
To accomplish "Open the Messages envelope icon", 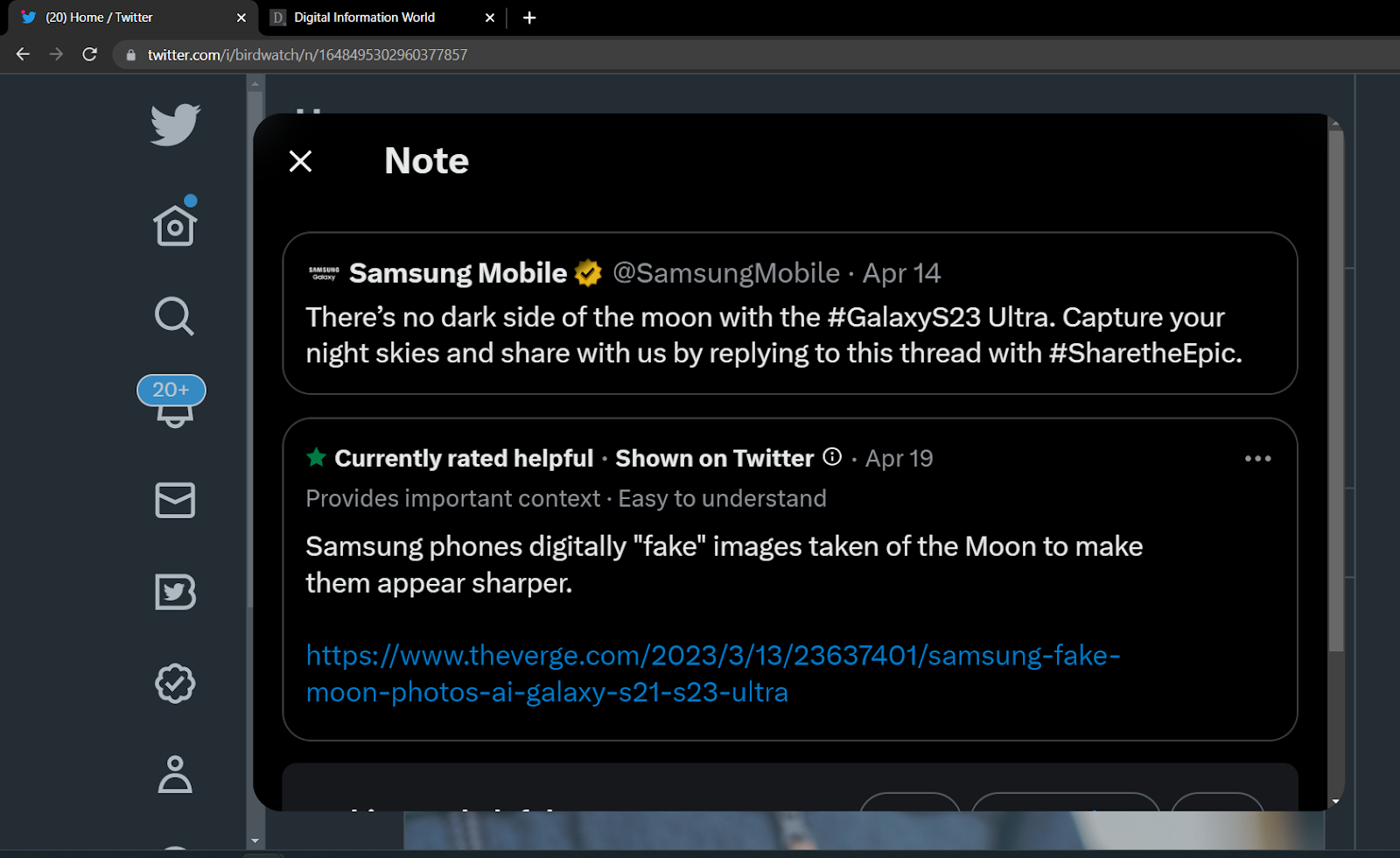I will click(x=175, y=500).
